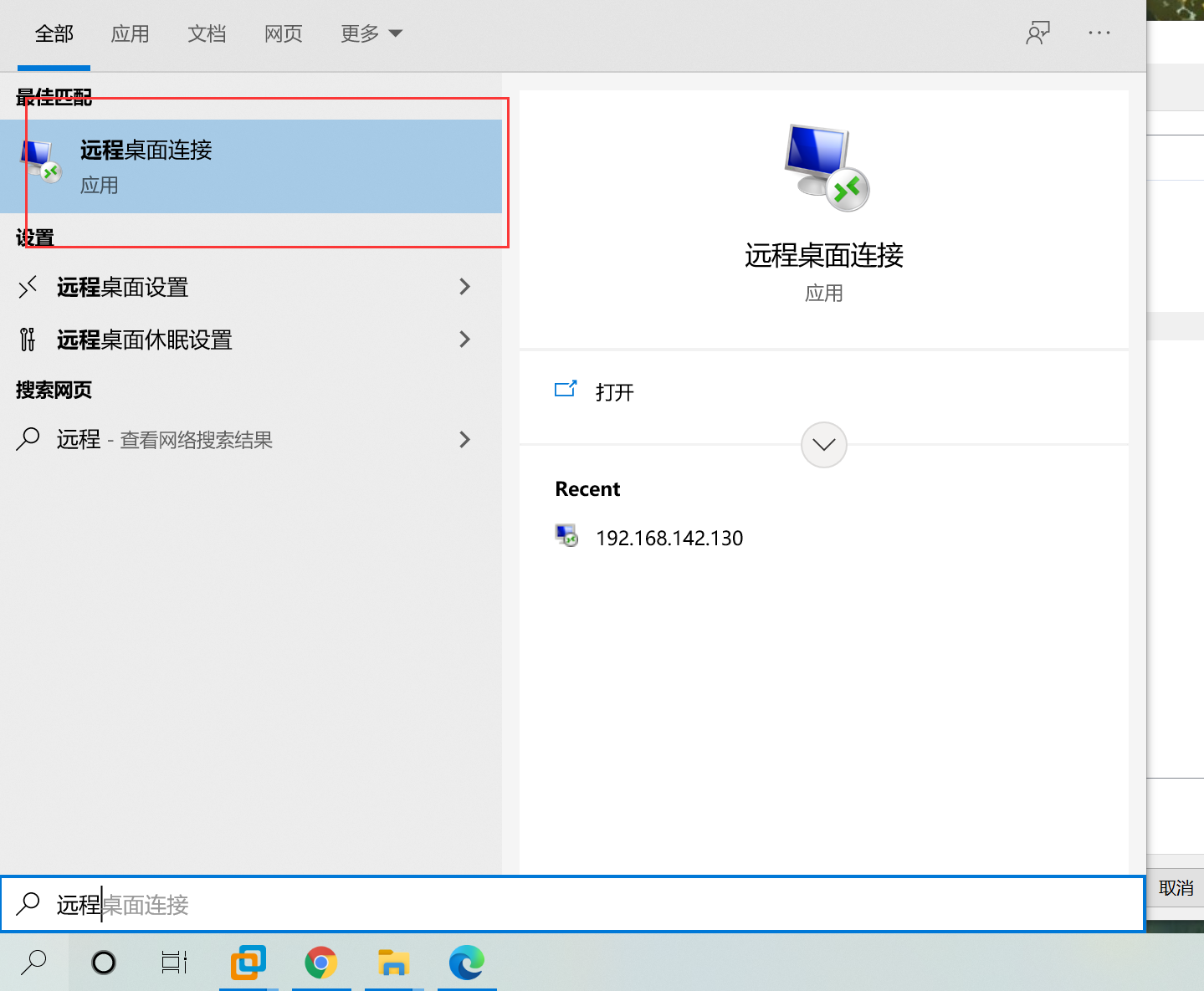Switch to the 文档 tab
1204x991 pixels.
click(207, 33)
